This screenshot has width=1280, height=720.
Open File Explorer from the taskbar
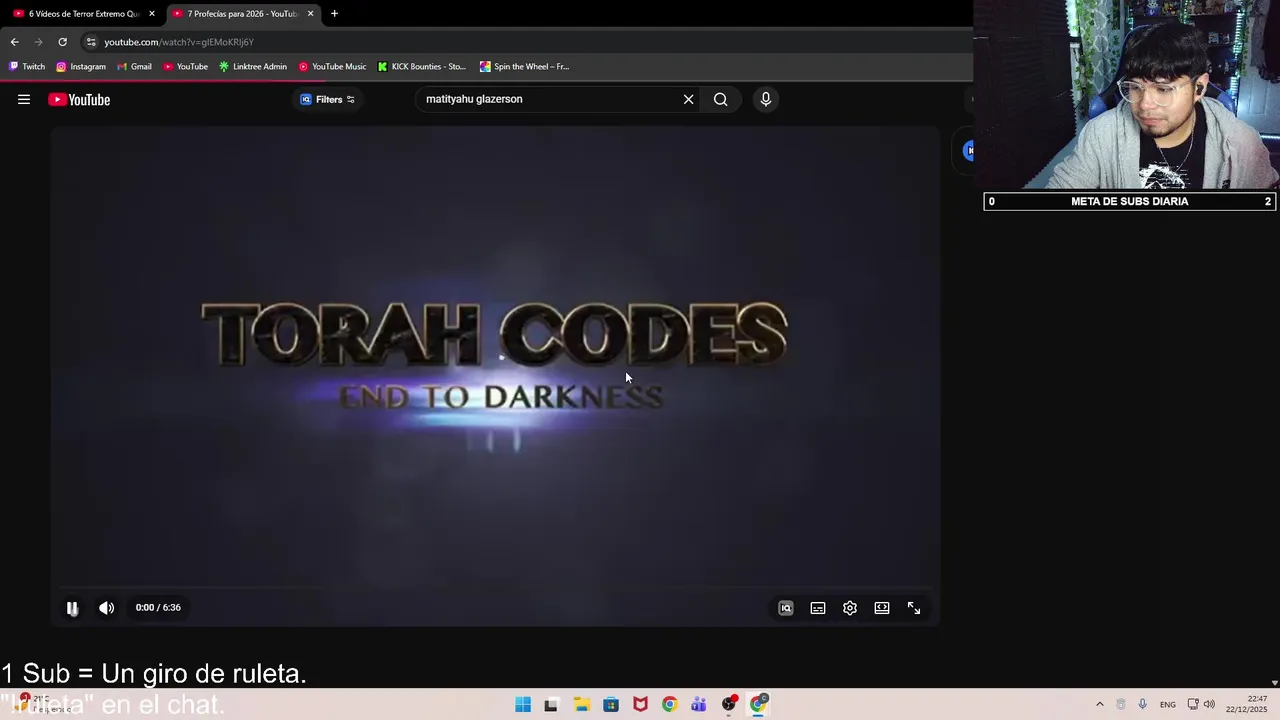581,704
